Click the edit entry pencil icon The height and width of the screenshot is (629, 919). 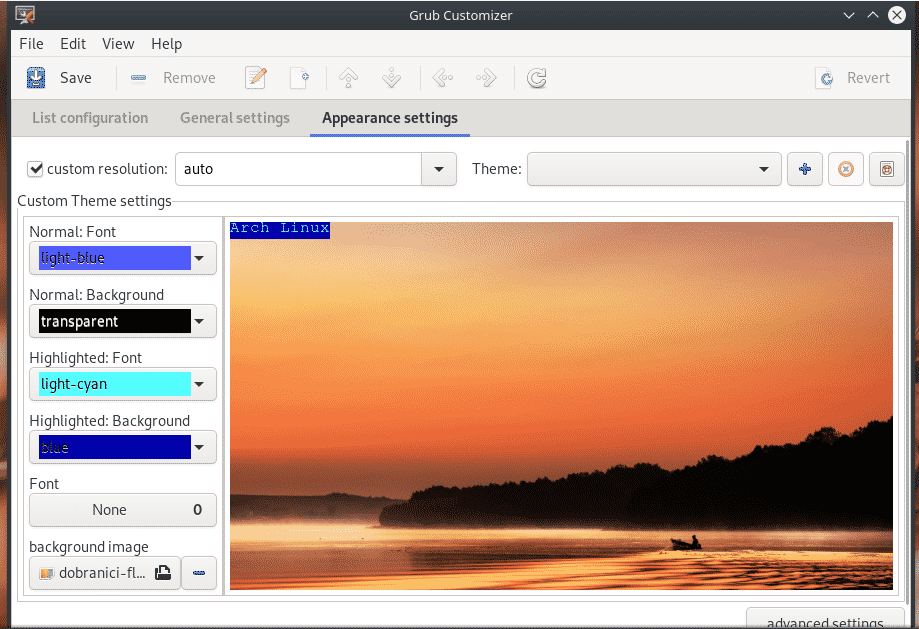pyautogui.click(x=256, y=78)
